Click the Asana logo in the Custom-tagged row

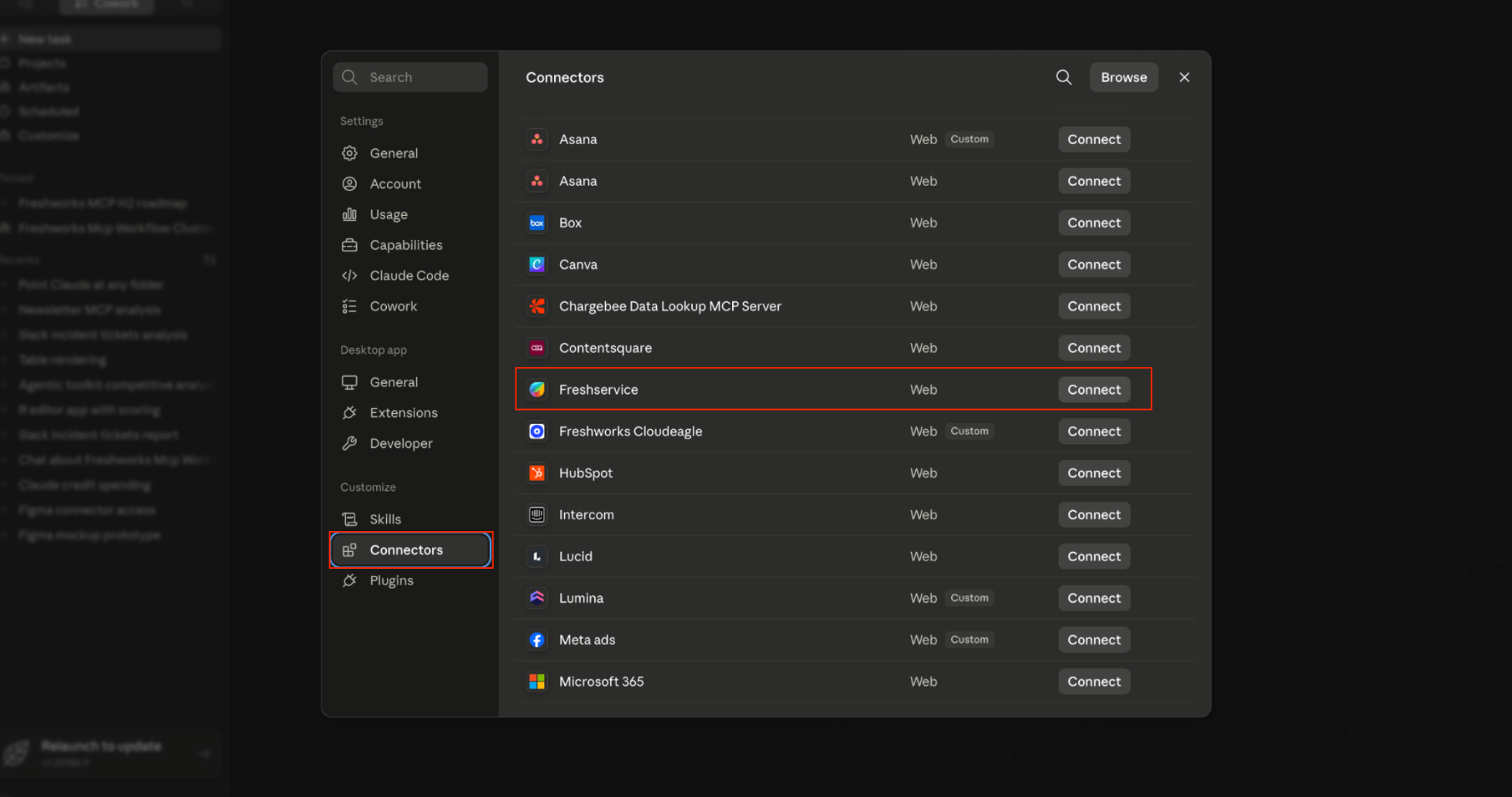tap(537, 140)
